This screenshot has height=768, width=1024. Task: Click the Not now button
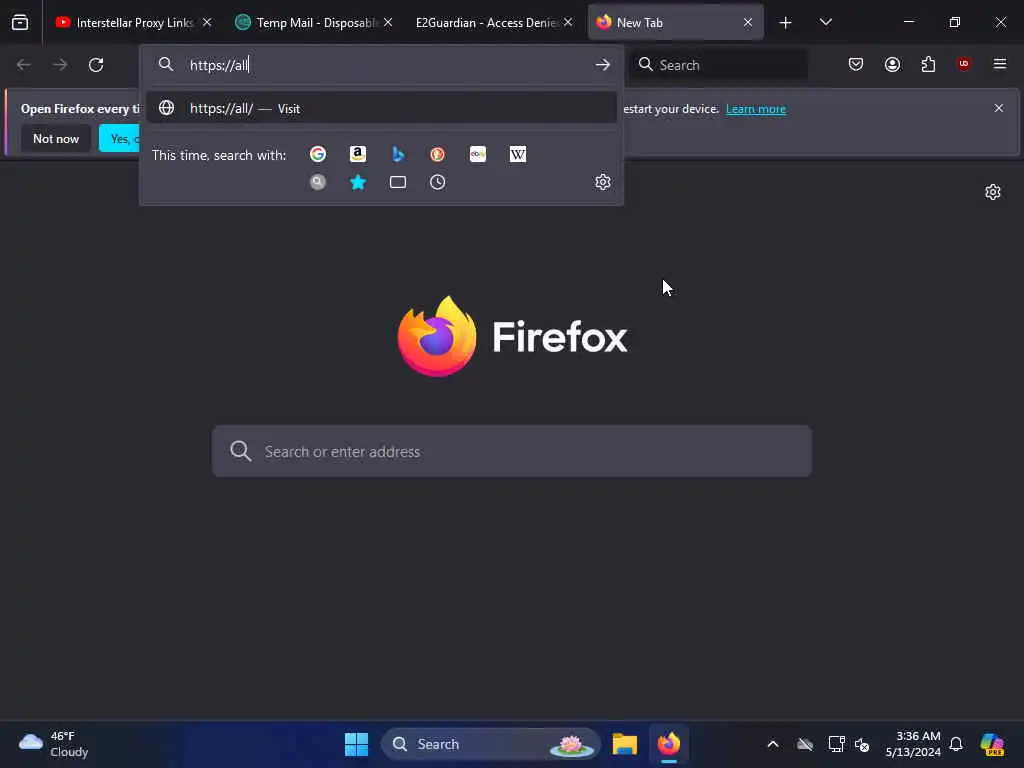coord(56,138)
